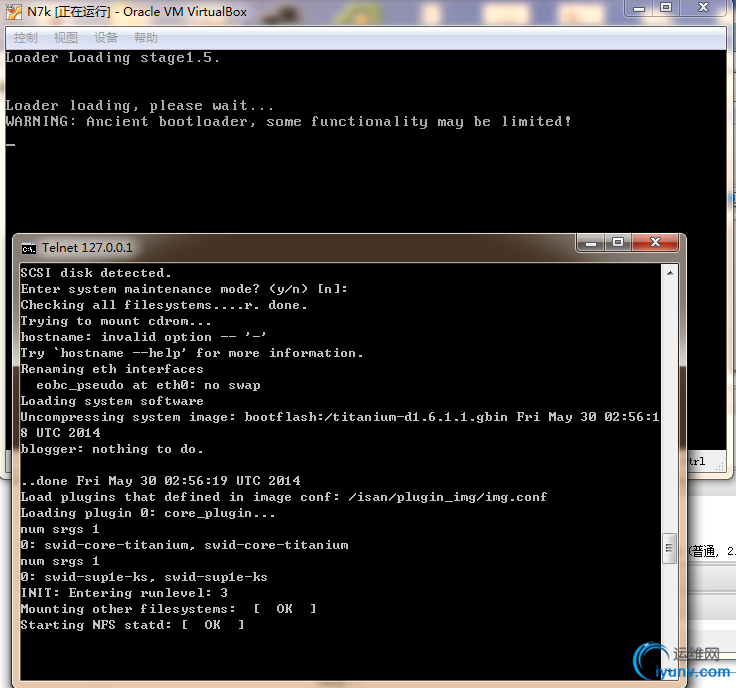This screenshot has width=736, height=688.
Task: Open the 控制 menu in VirtualBox
Action: pos(25,38)
